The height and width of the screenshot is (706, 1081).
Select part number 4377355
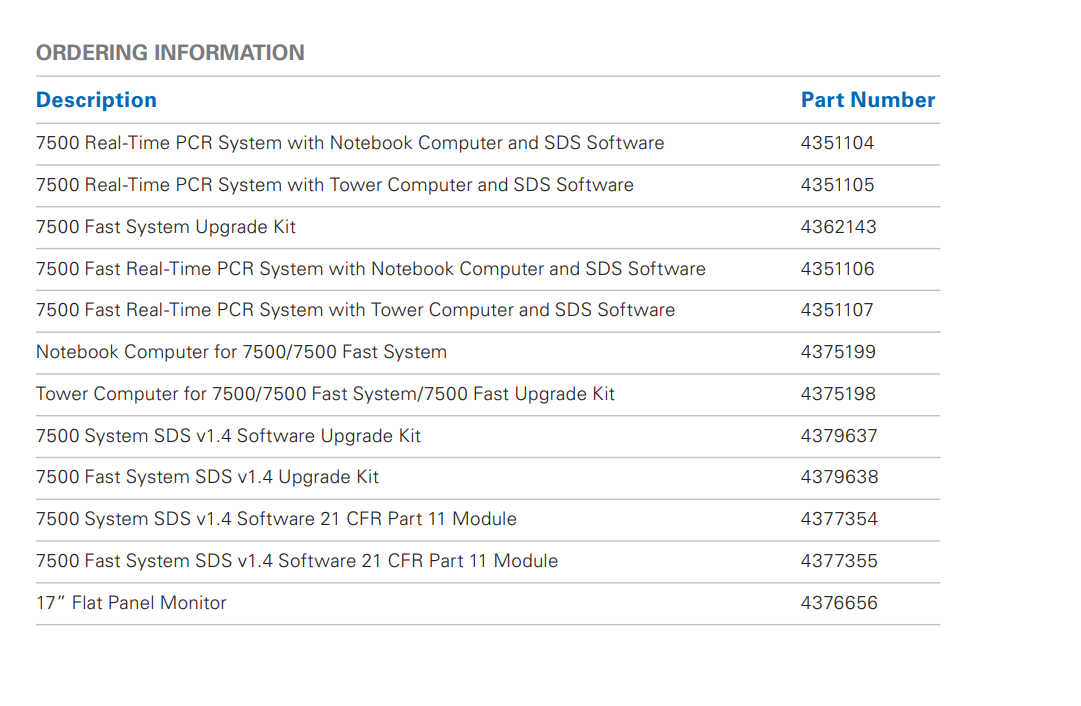coord(839,561)
